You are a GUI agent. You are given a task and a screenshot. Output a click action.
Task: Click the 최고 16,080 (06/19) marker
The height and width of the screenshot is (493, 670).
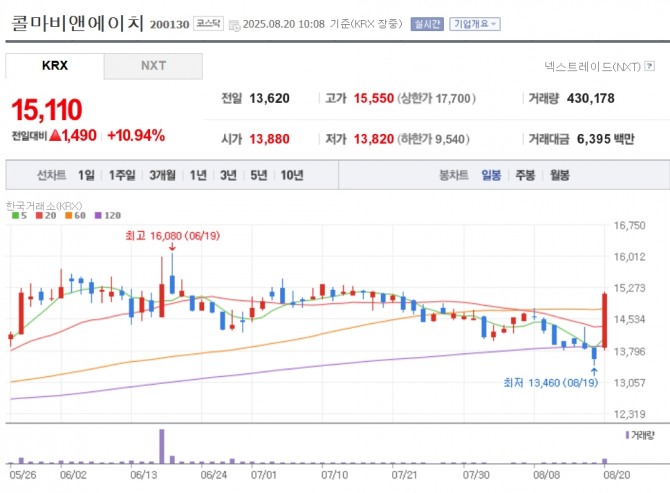point(172,236)
